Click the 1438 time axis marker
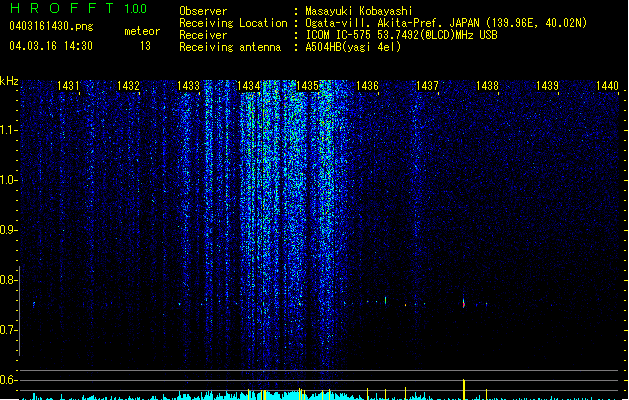Screen dimensions: 629x400 click(x=487, y=86)
